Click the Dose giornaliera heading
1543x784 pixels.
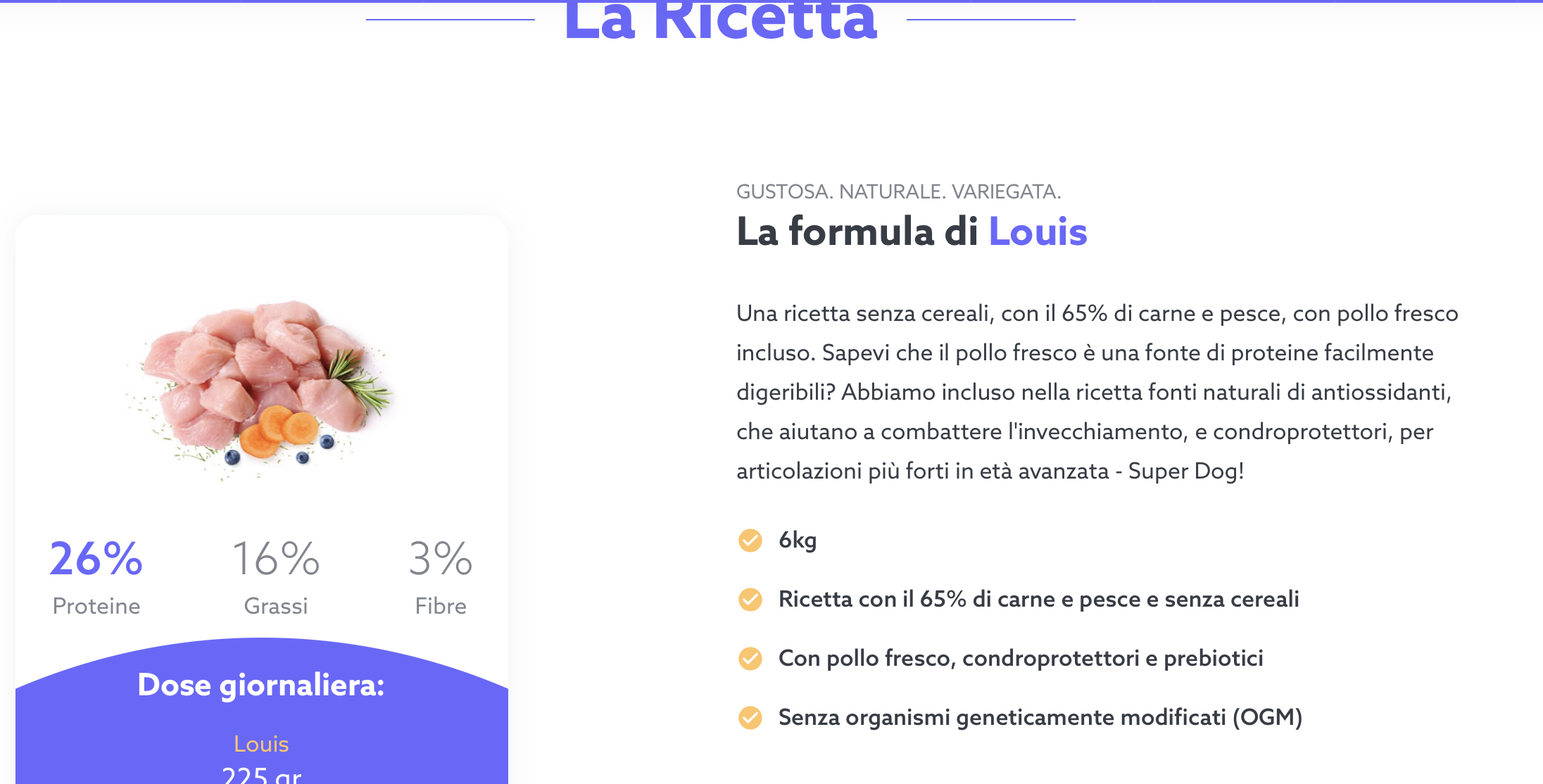(261, 685)
